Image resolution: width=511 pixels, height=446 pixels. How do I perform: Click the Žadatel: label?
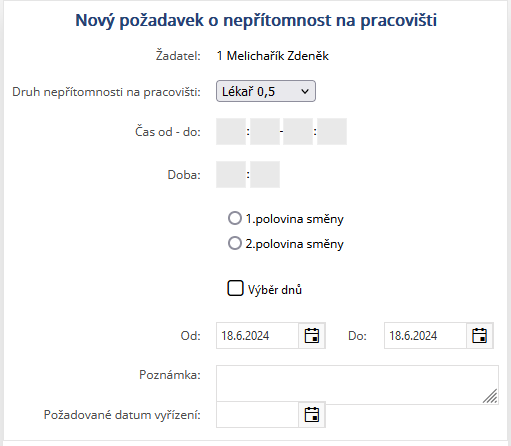point(178,55)
